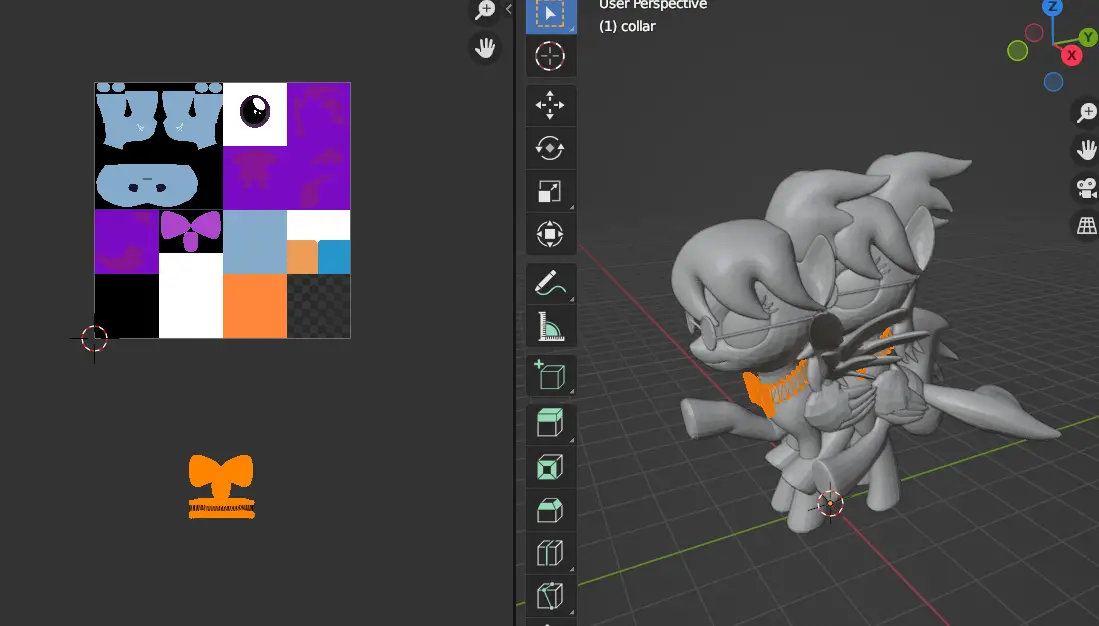
Task: Click the UV editor zoom magnifier icon
Action: pyautogui.click(x=485, y=10)
